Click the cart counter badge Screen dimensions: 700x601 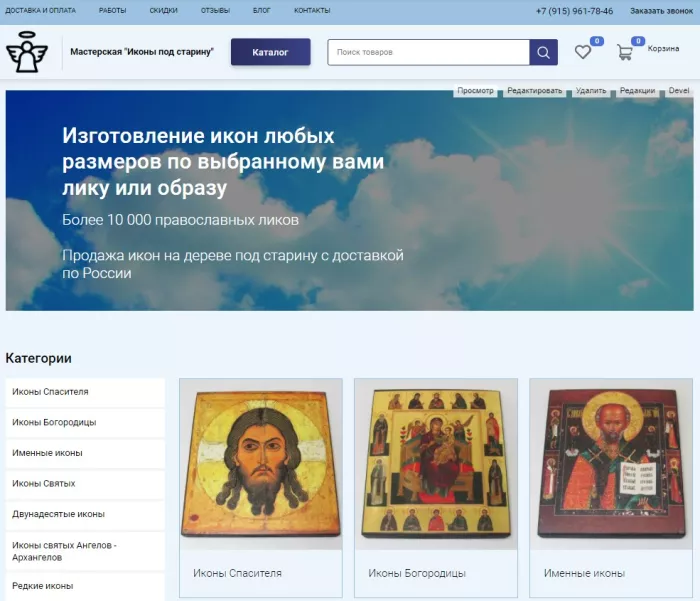point(638,41)
